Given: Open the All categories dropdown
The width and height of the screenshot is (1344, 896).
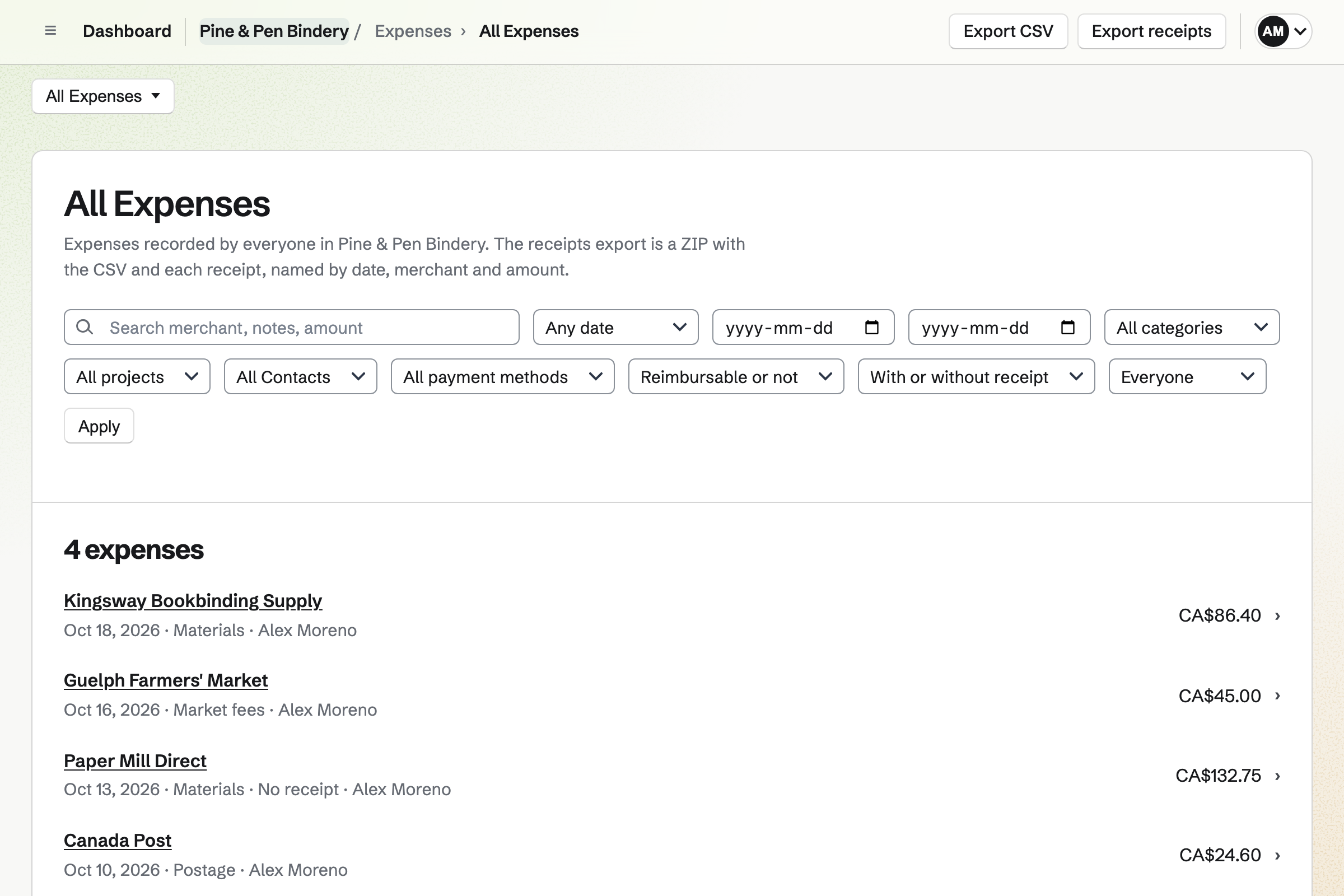Looking at the screenshot, I should [x=1192, y=328].
